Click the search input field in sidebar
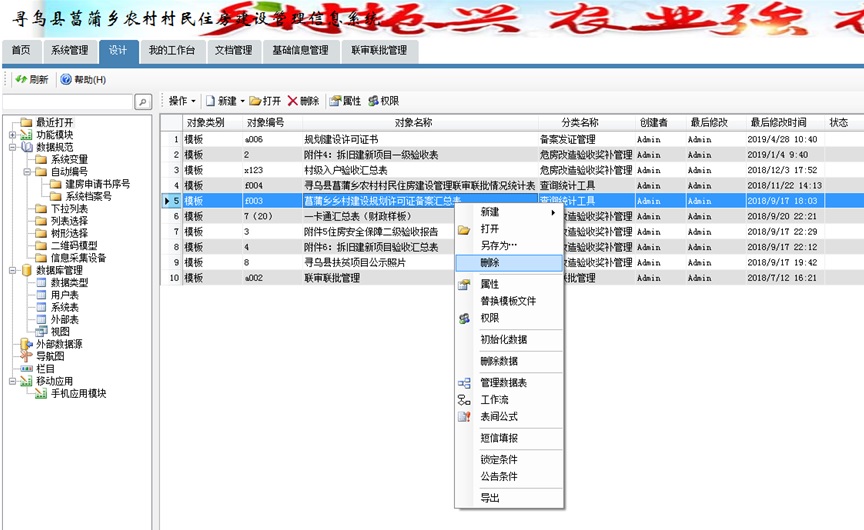 point(67,101)
